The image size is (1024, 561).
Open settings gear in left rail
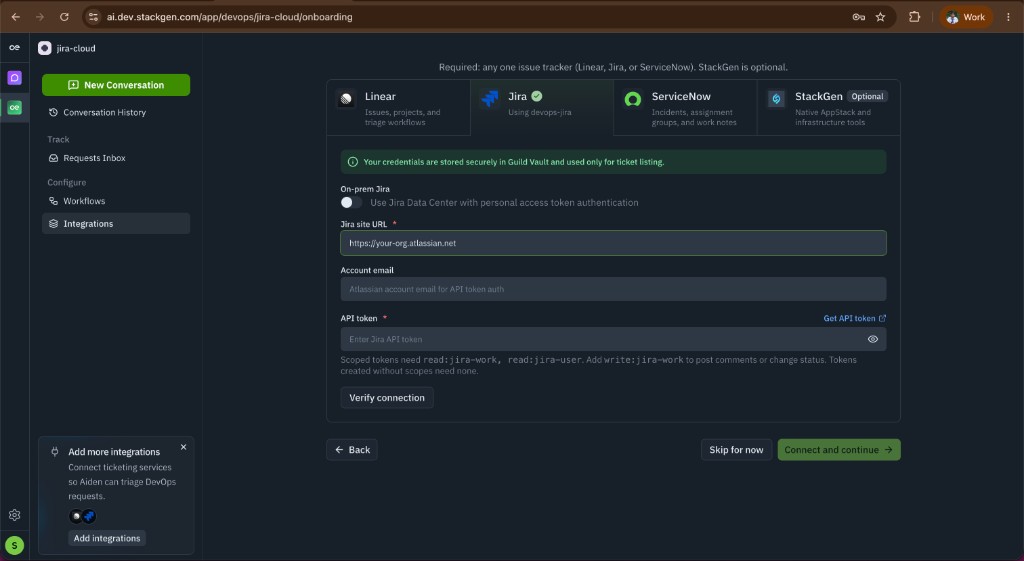tap(14, 515)
